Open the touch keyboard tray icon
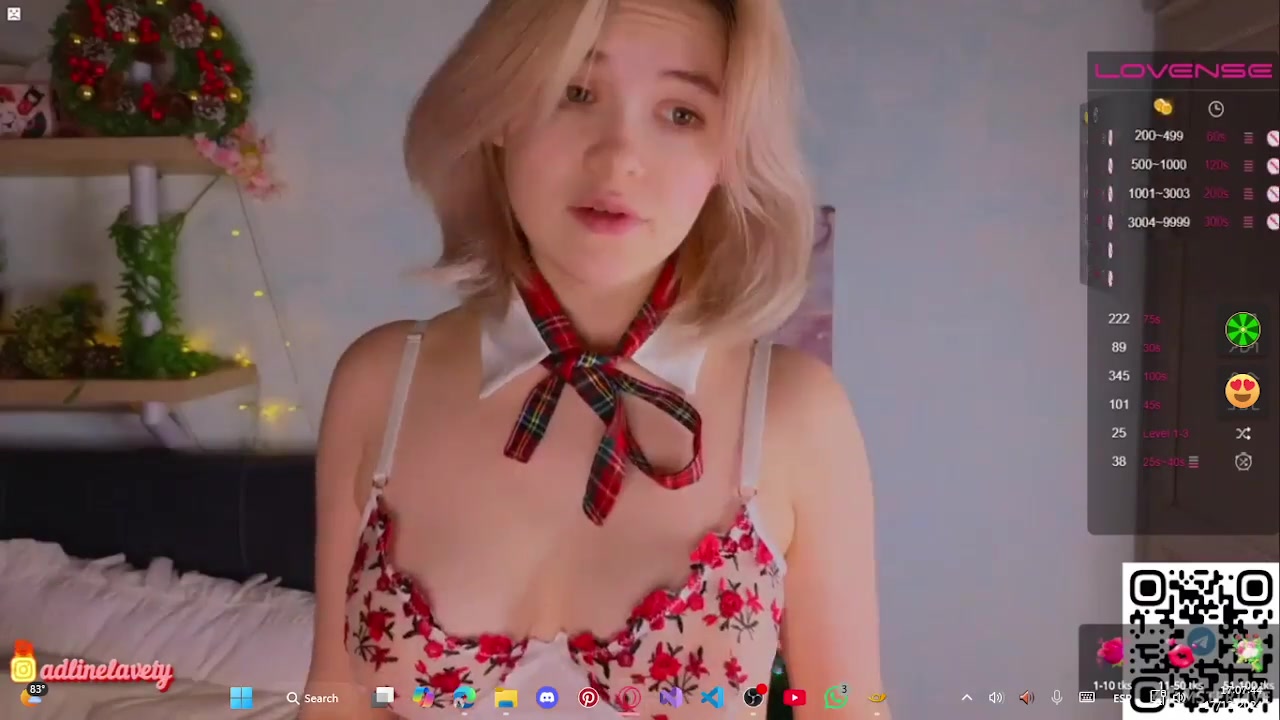The height and width of the screenshot is (720, 1280). coord(1087,698)
